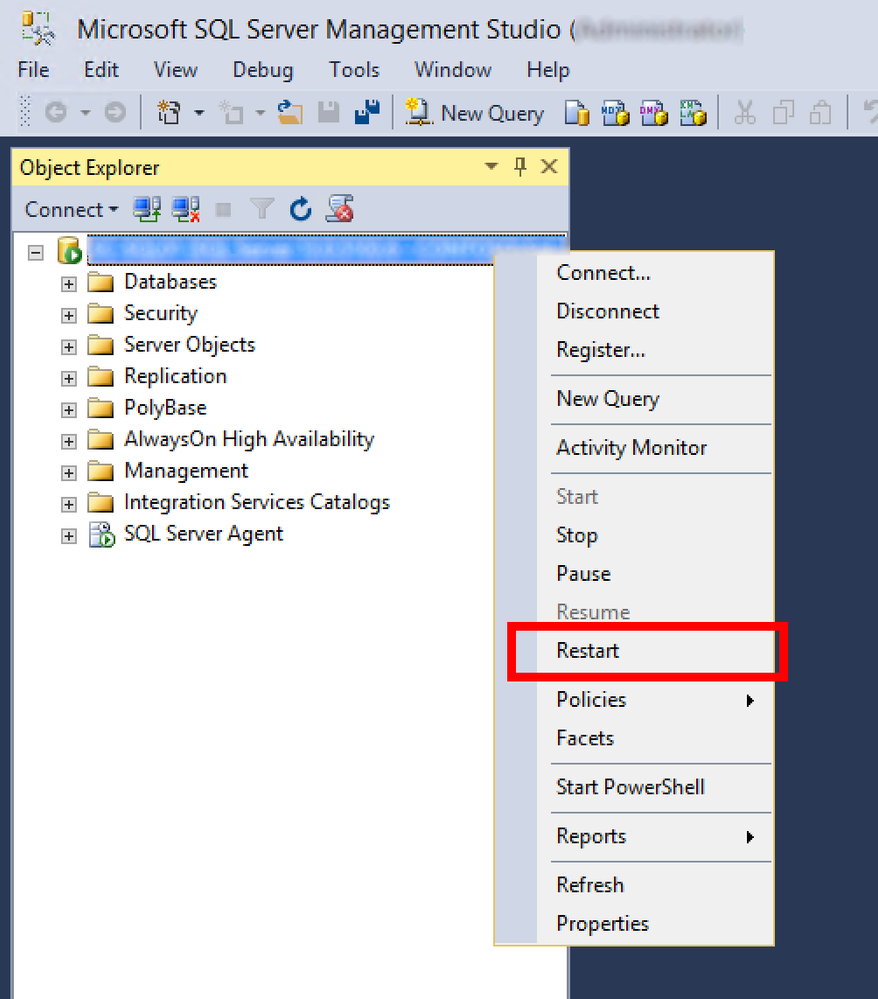
Task: Click the Analysis Services MDX Query icon
Action: pyautogui.click(x=615, y=113)
